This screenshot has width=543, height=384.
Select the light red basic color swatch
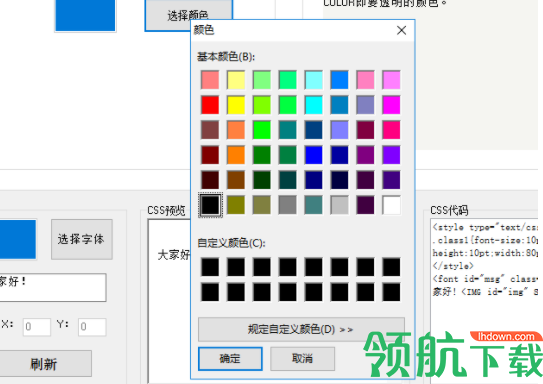210,80
